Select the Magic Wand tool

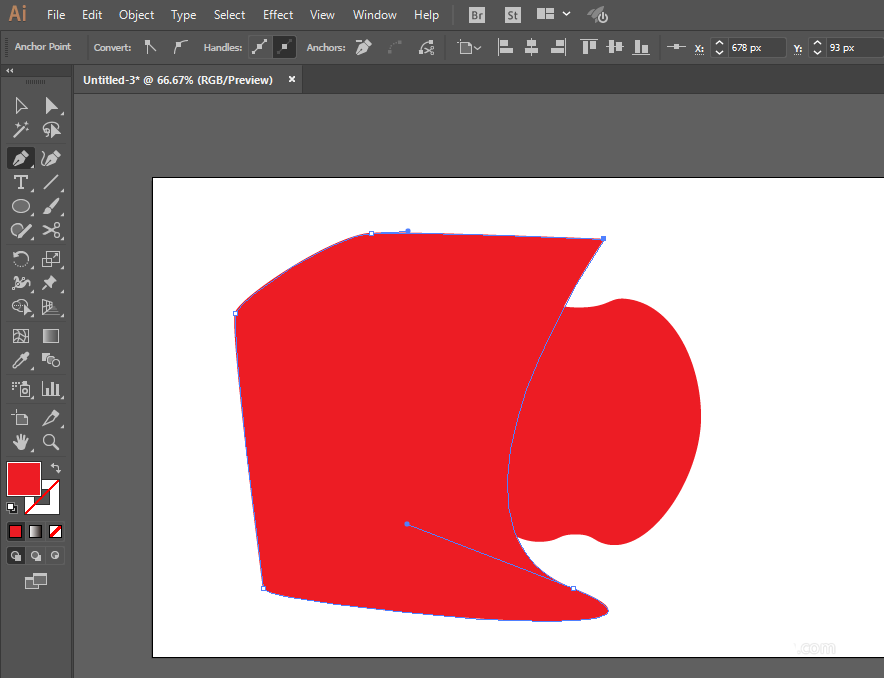(x=21, y=130)
